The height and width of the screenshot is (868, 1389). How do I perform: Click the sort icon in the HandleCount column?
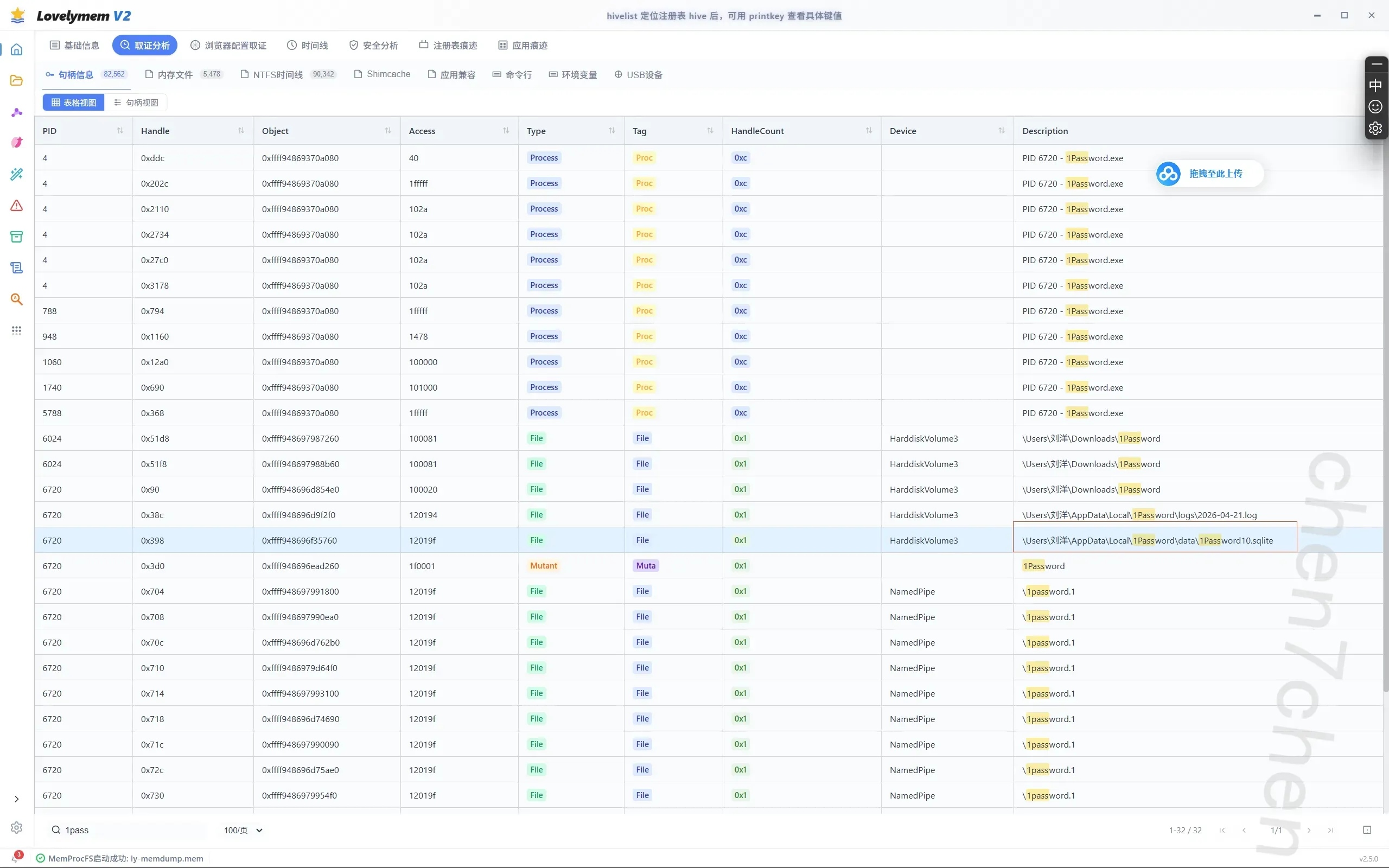coord(869,130)
